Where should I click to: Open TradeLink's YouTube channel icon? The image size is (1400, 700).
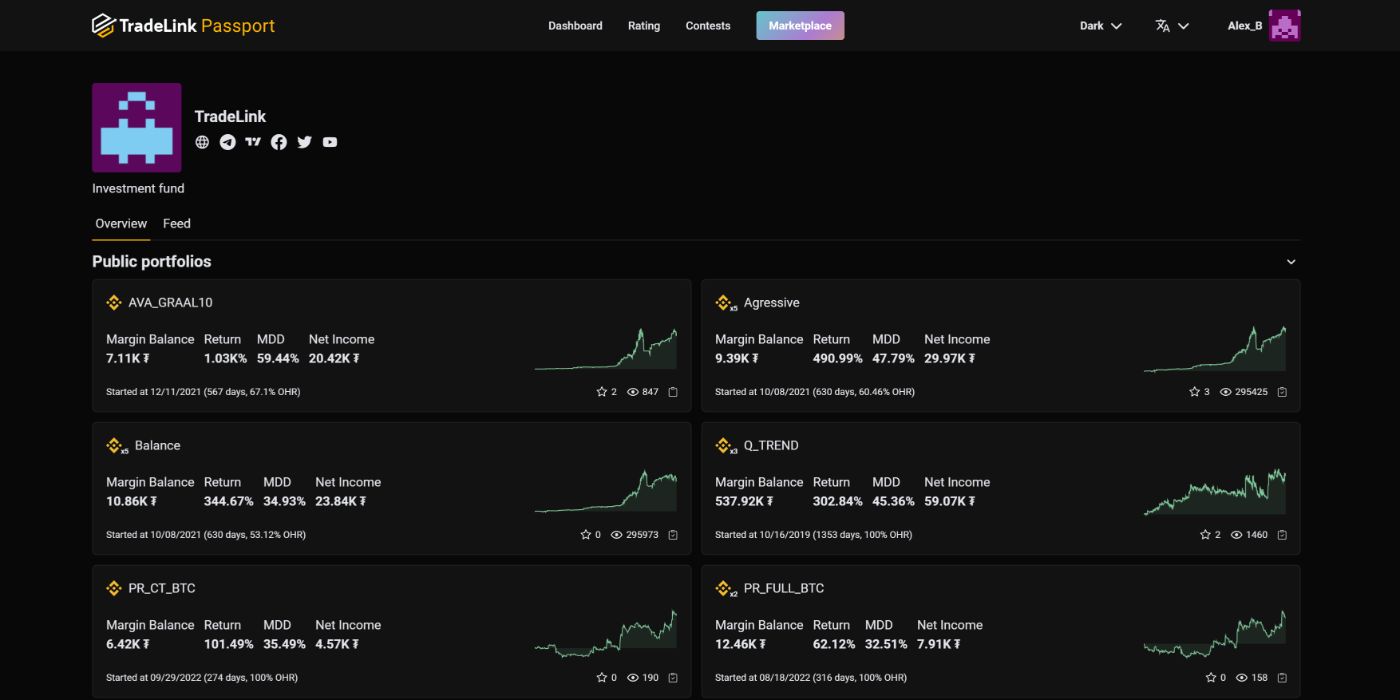tap(330, 141)
